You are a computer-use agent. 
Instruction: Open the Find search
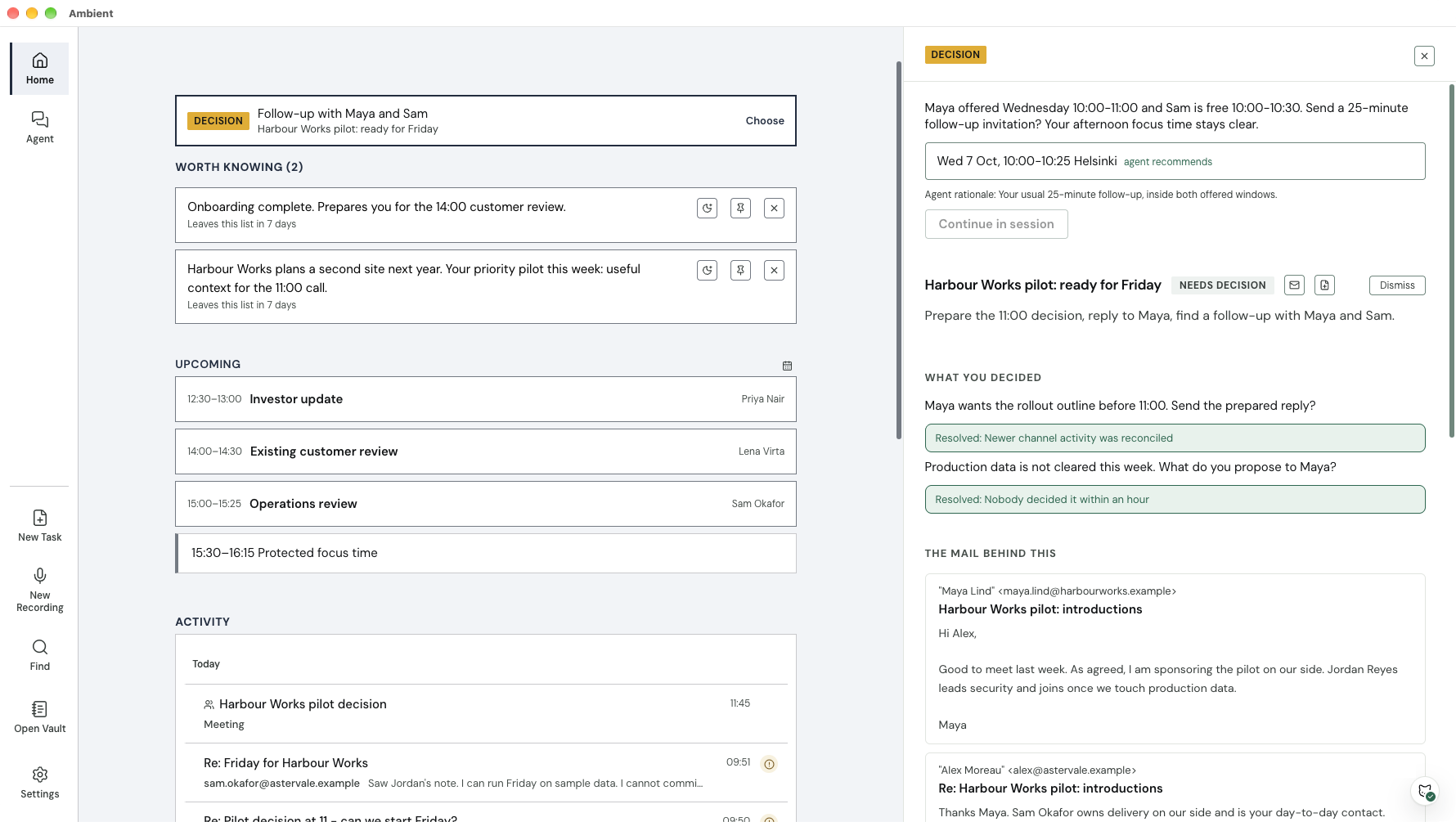click(x=39, y=655)
